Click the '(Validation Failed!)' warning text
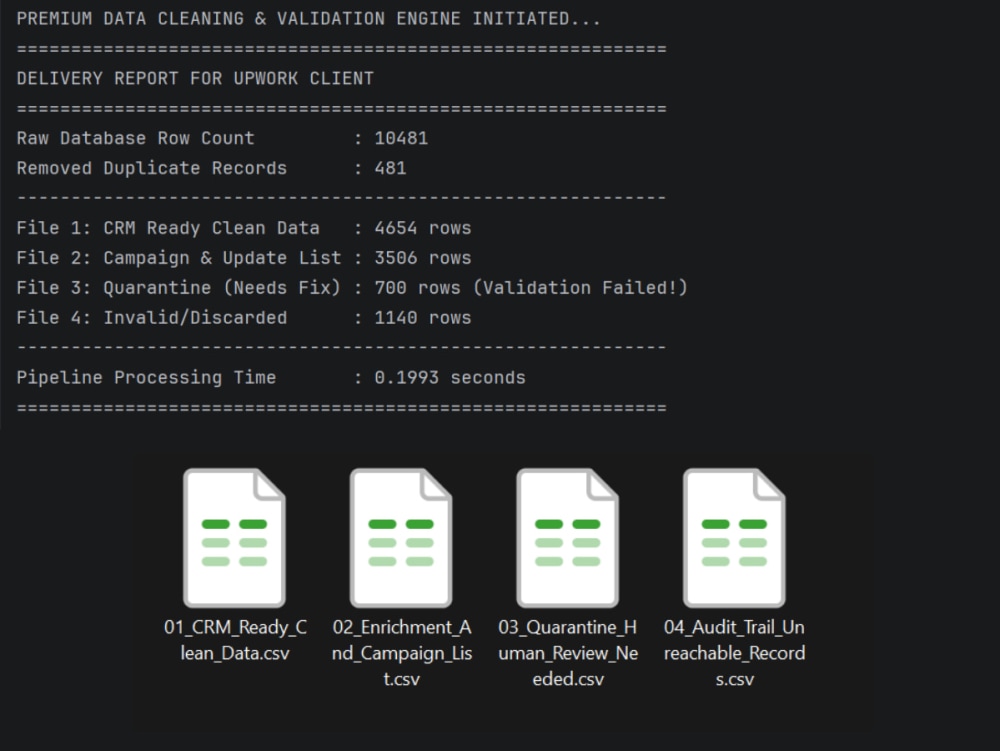 580,288
